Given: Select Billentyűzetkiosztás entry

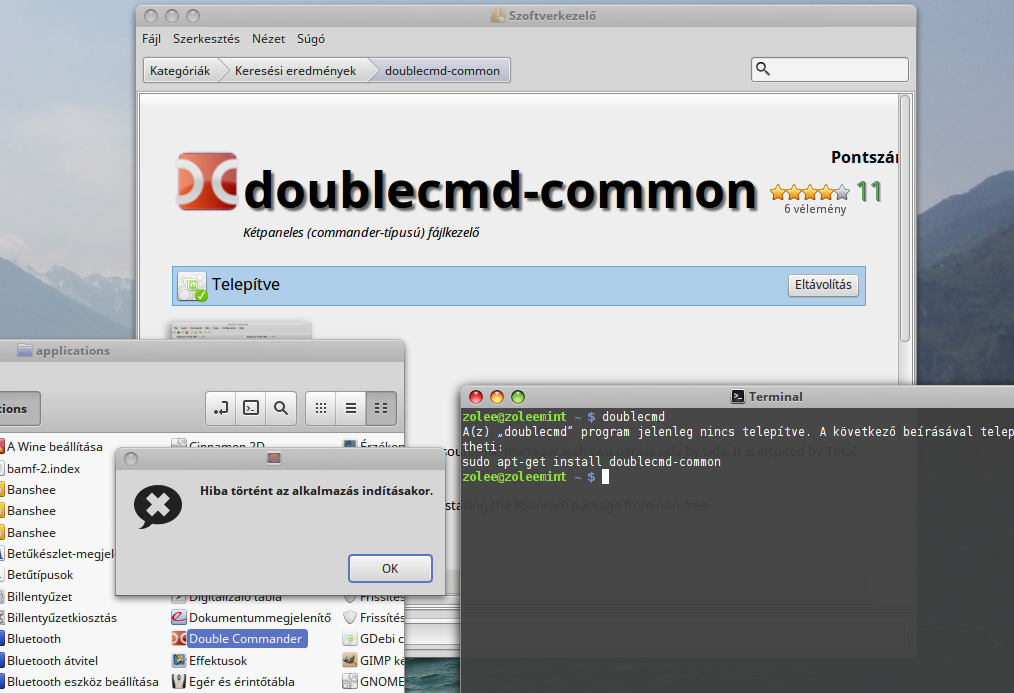Looking at the screenshot, I should click(x=61, y=617).
